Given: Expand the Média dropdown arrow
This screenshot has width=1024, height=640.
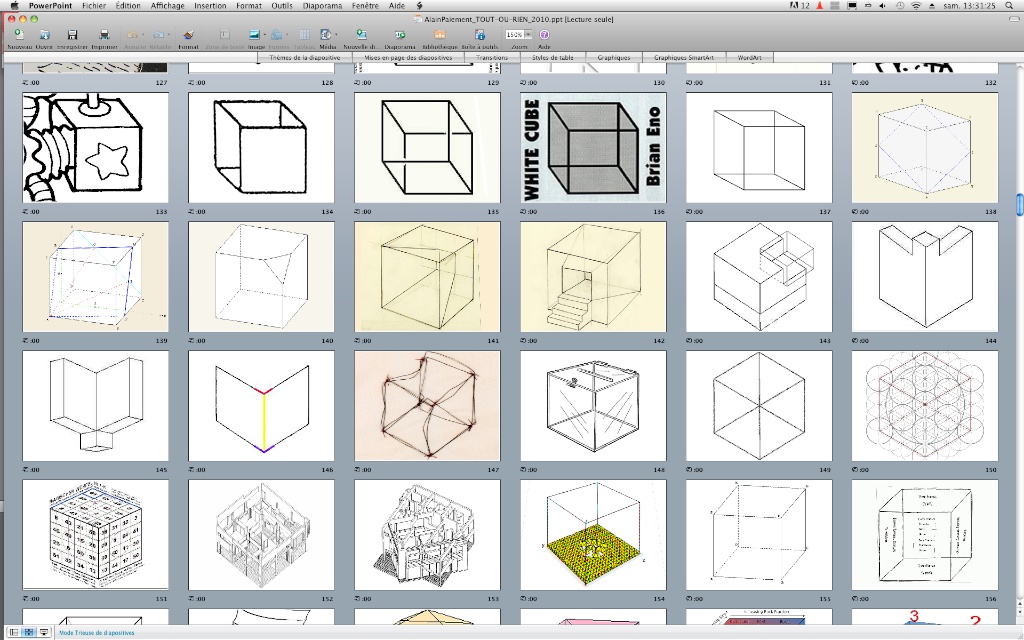Looking at the screenshot, I should click(x=336, y=35).
